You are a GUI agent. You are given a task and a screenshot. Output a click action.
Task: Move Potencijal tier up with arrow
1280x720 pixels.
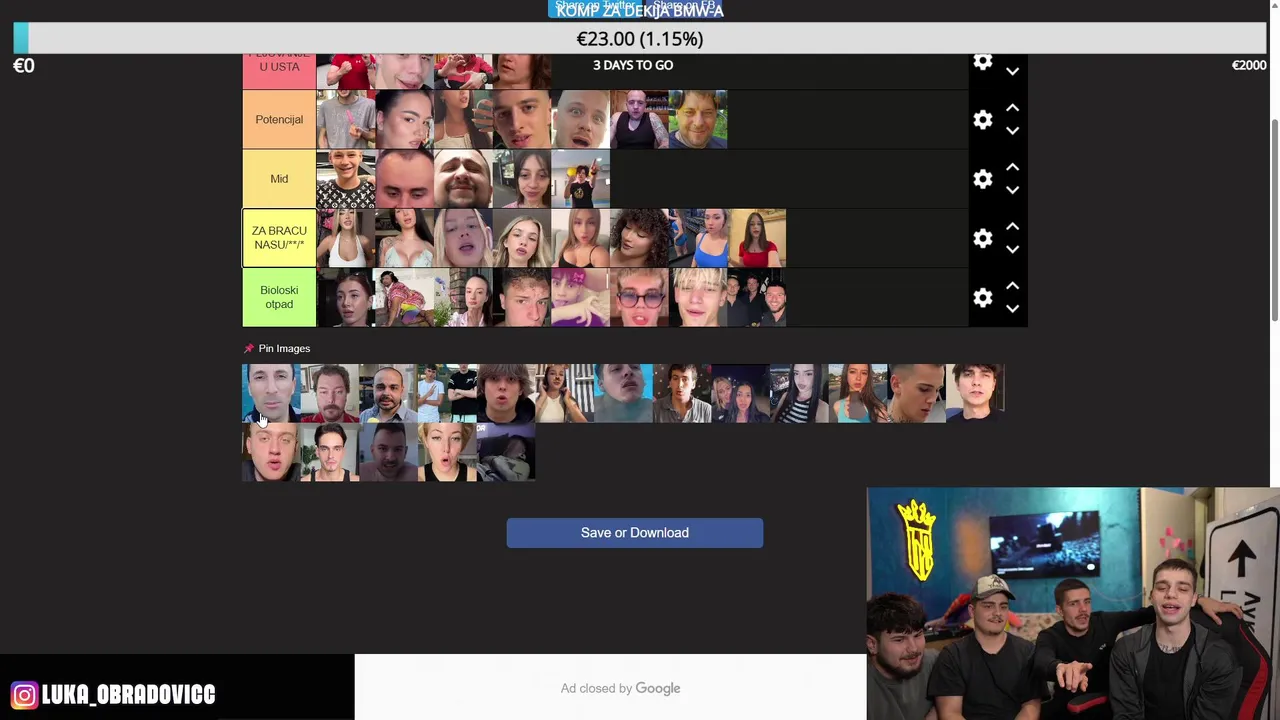click(x=1012, y=108)
